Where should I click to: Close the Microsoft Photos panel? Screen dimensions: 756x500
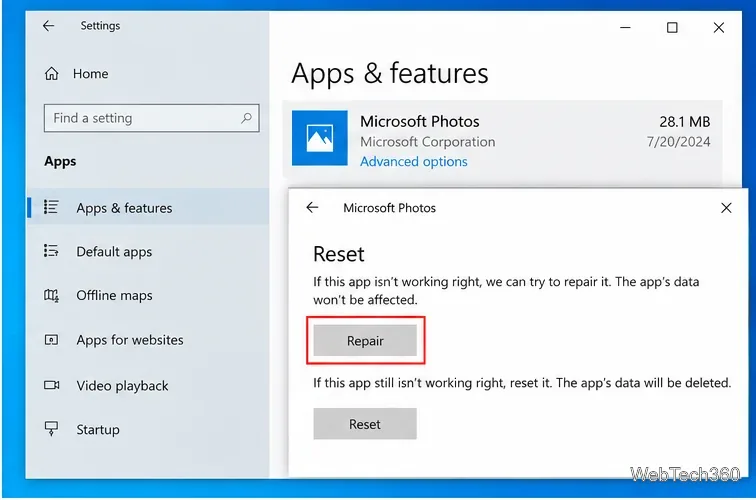point(726,208)
